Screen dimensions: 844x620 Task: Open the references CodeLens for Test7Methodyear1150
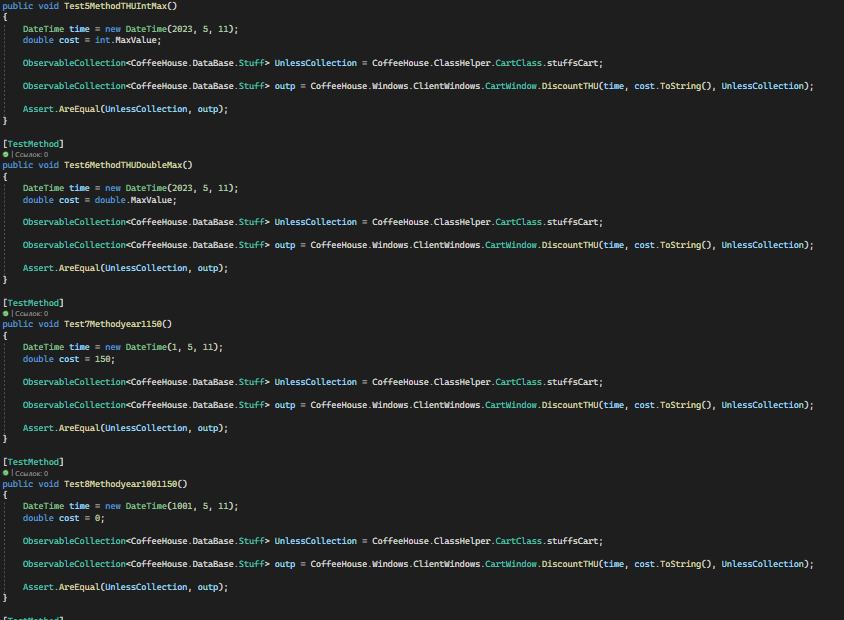pos(30,313)
